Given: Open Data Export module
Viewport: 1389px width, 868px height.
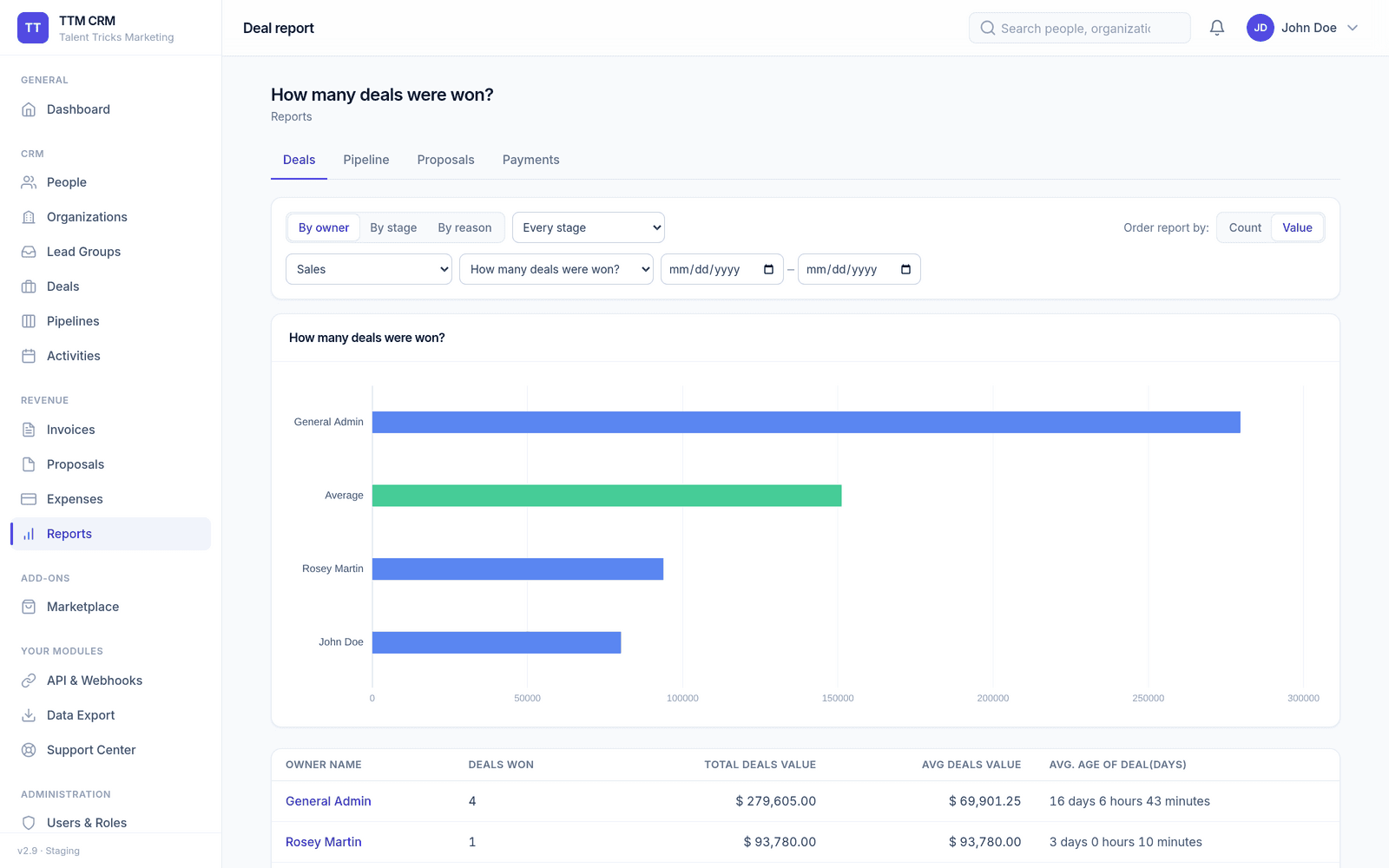Looking at the screenshot, I should [x=110, y=715].
